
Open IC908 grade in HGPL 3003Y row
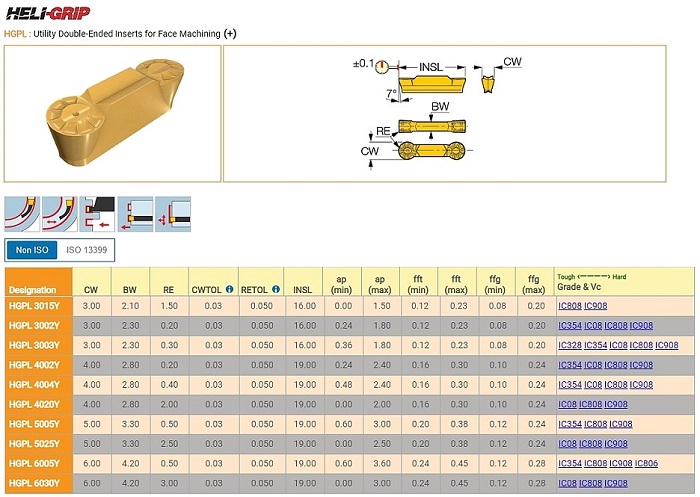coord(667,345)
